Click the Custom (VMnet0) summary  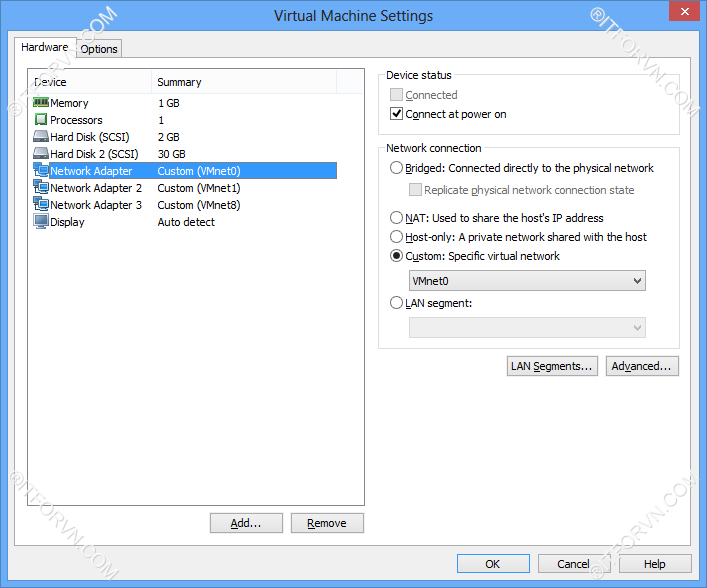(x=199, y=171)
